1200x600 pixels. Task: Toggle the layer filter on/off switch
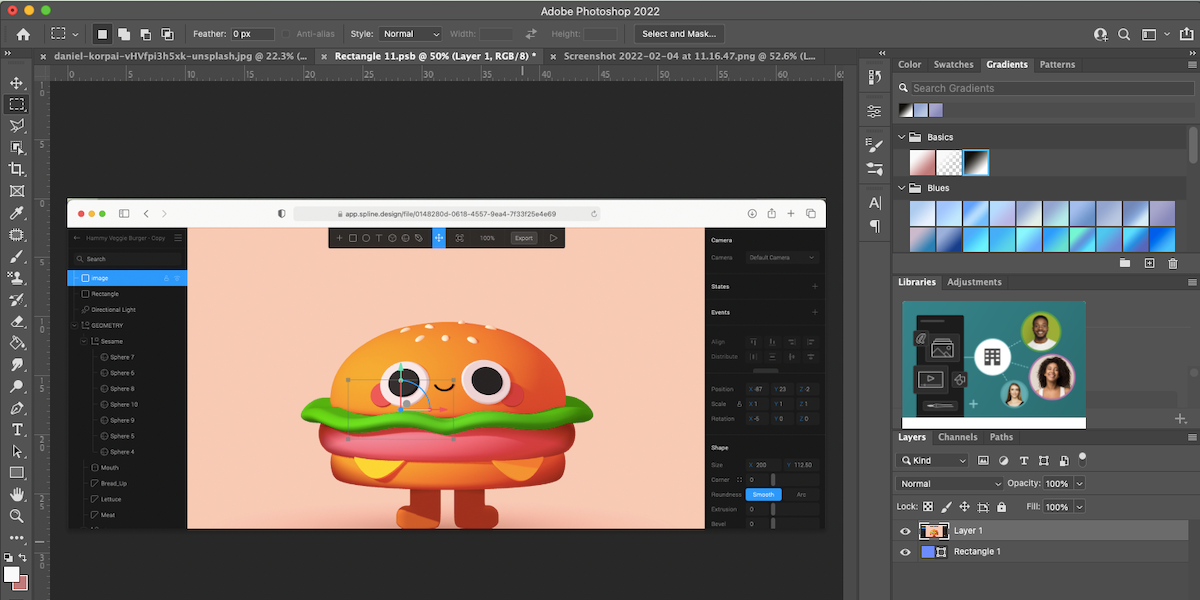(1082, 458)
